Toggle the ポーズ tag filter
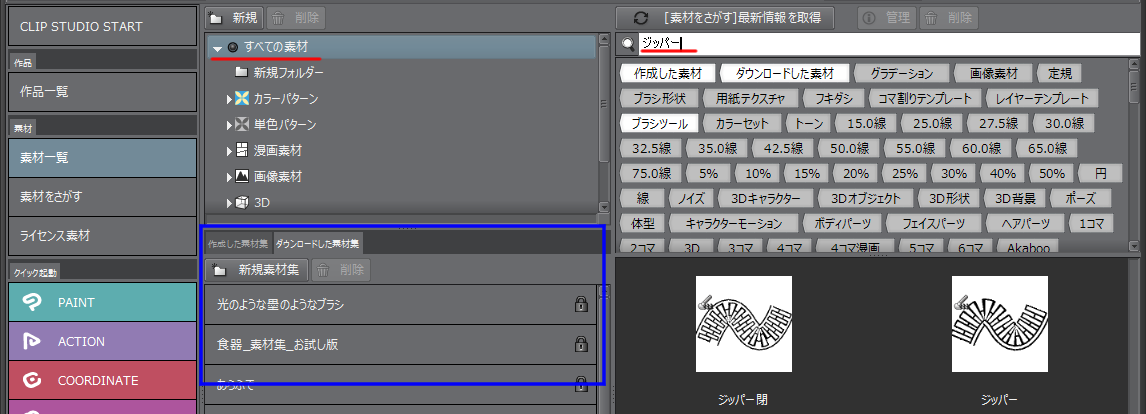 coord(1079,198)
